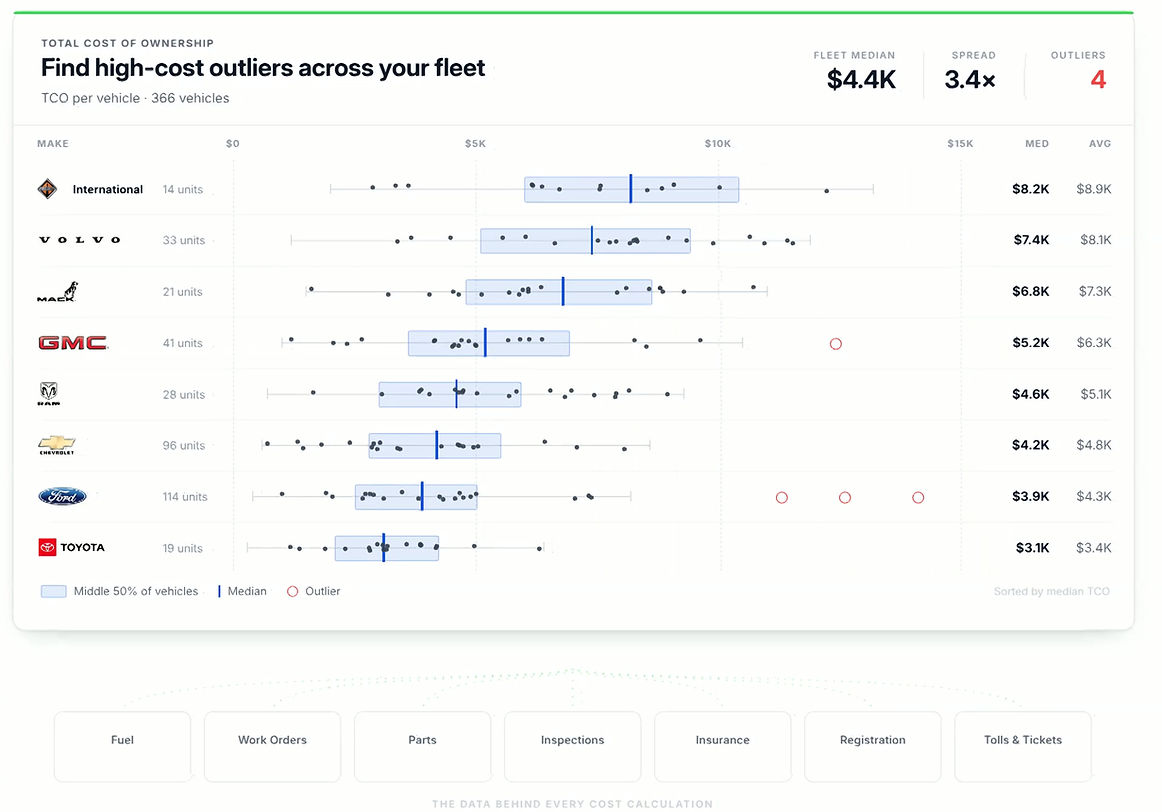Click Volvo's $8.1K average value
This screenshot has height=812, width=1162.
pos(1095,240)
